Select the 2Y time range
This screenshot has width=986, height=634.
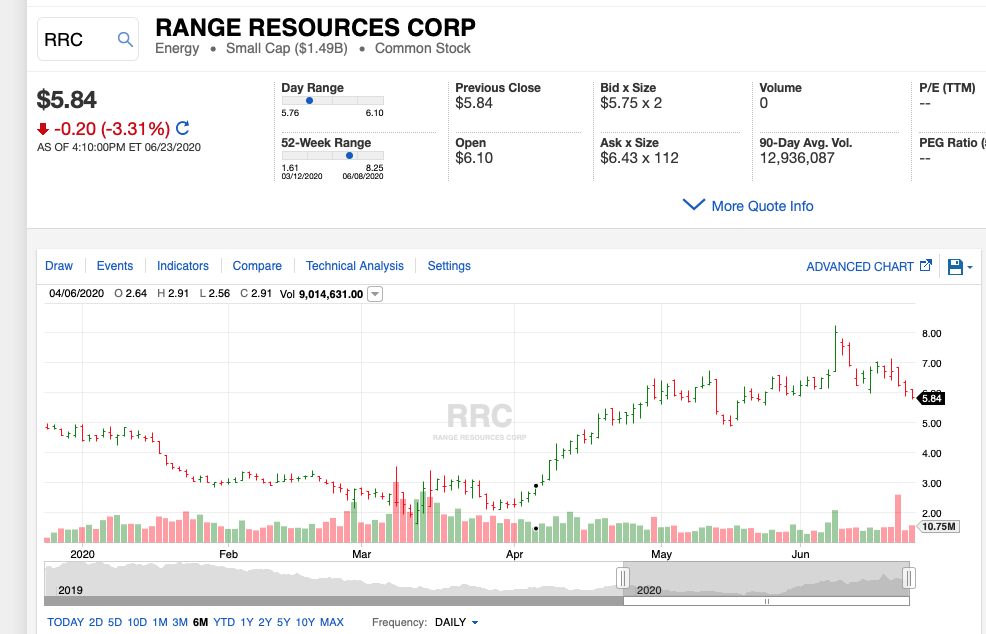coord(265,622)
